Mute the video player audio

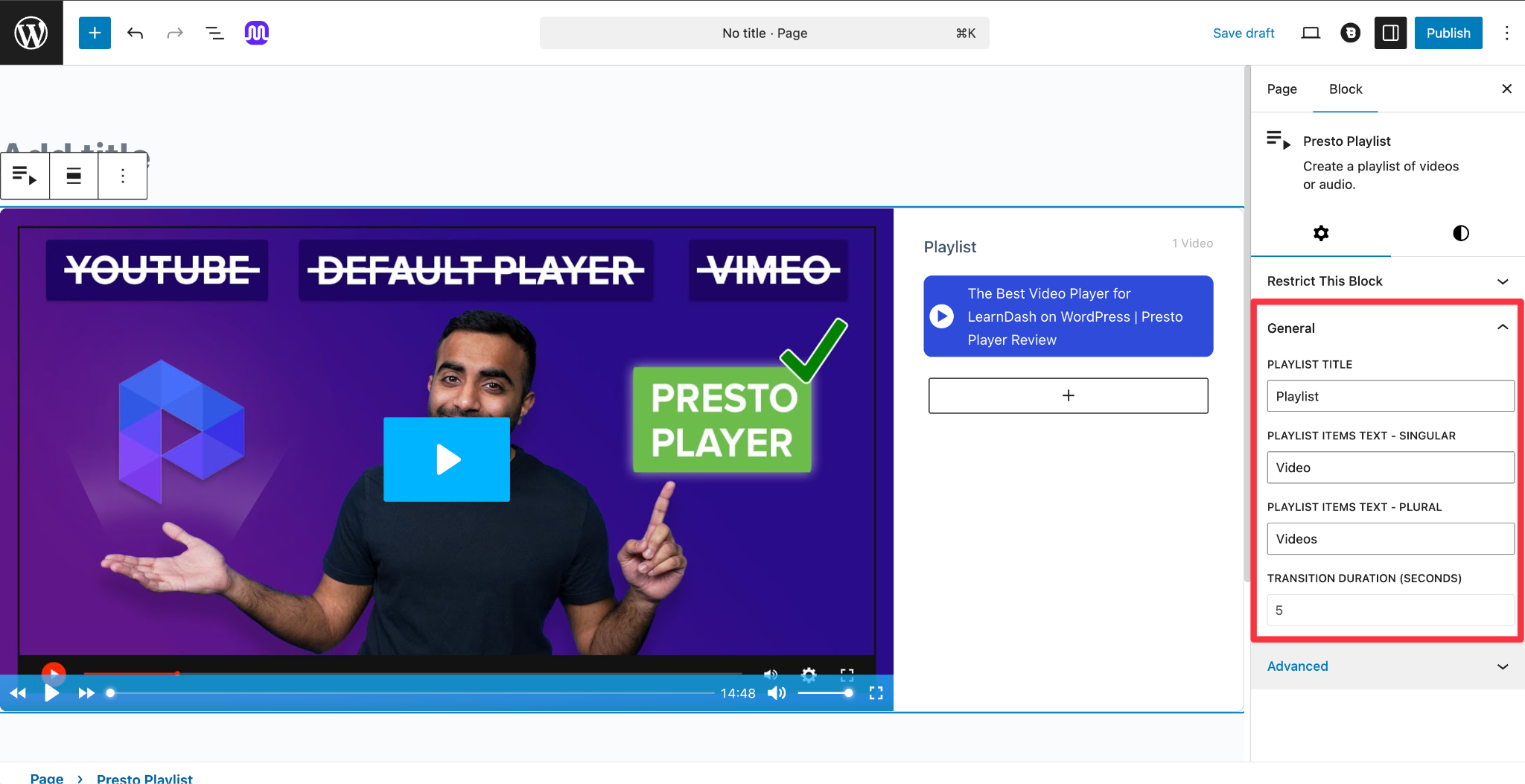(777, 692)
